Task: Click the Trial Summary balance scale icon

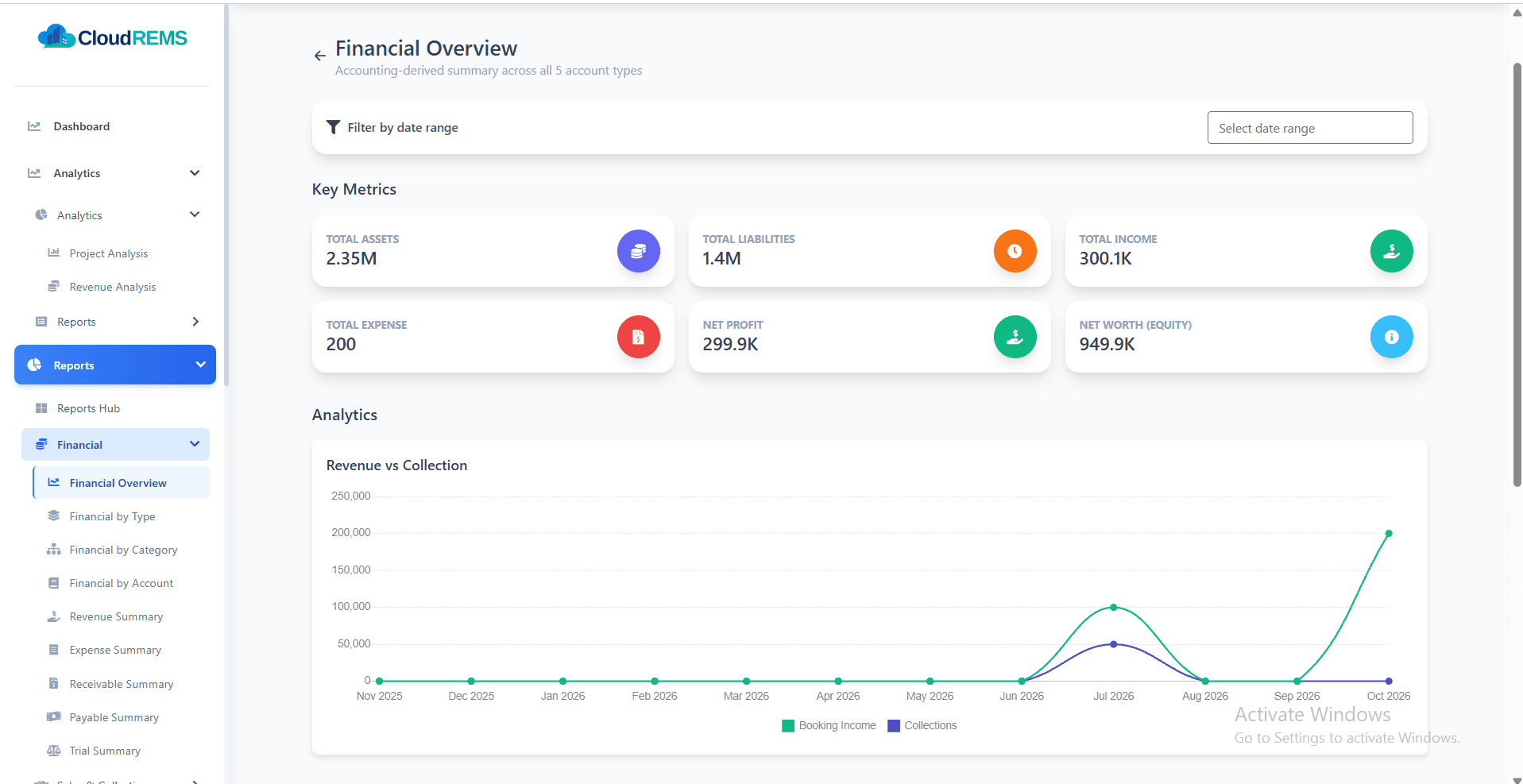Action: pyautogui.click(x=53, y=750)
